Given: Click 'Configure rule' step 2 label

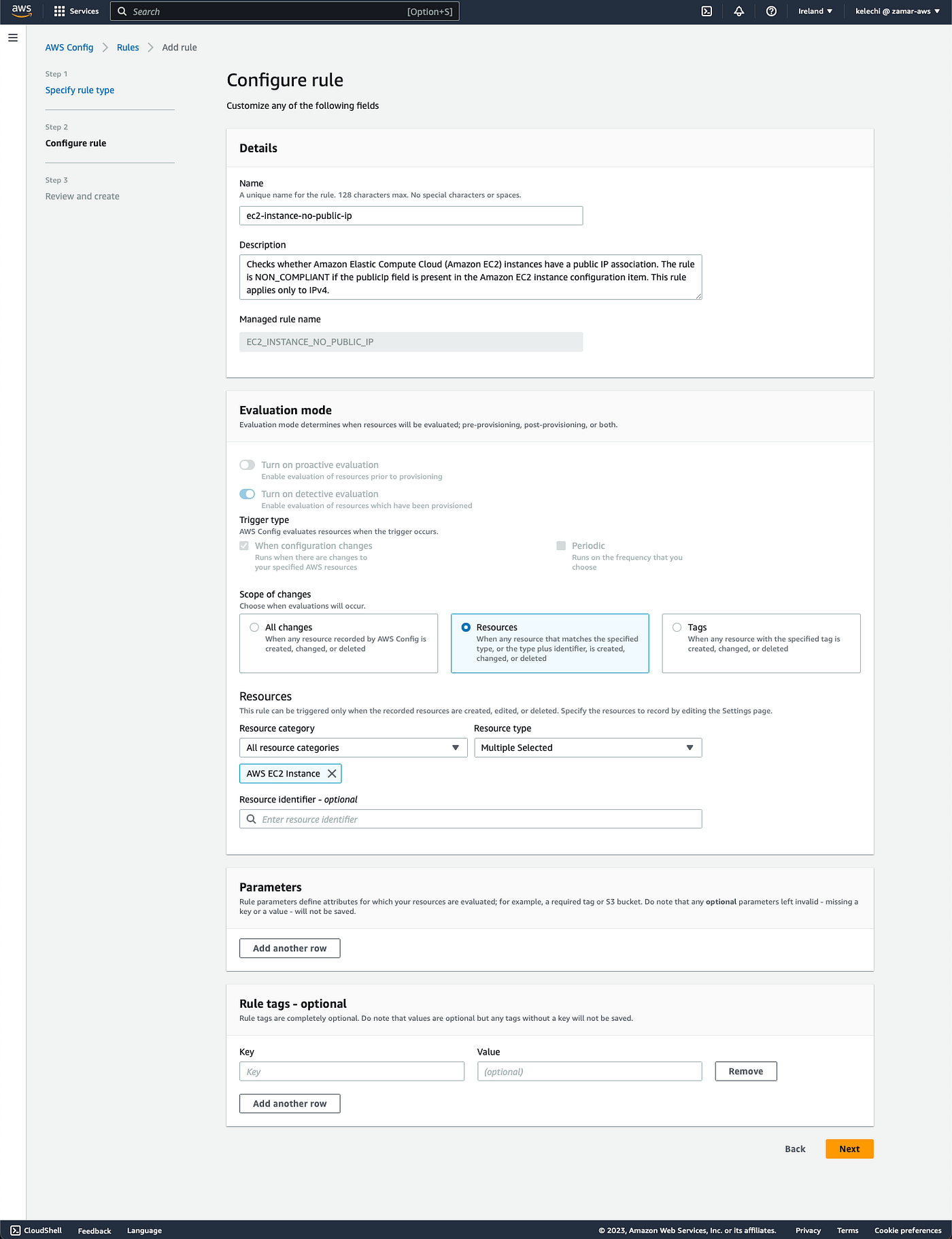Looking at the screenshot, I should (x=76, y=143).
